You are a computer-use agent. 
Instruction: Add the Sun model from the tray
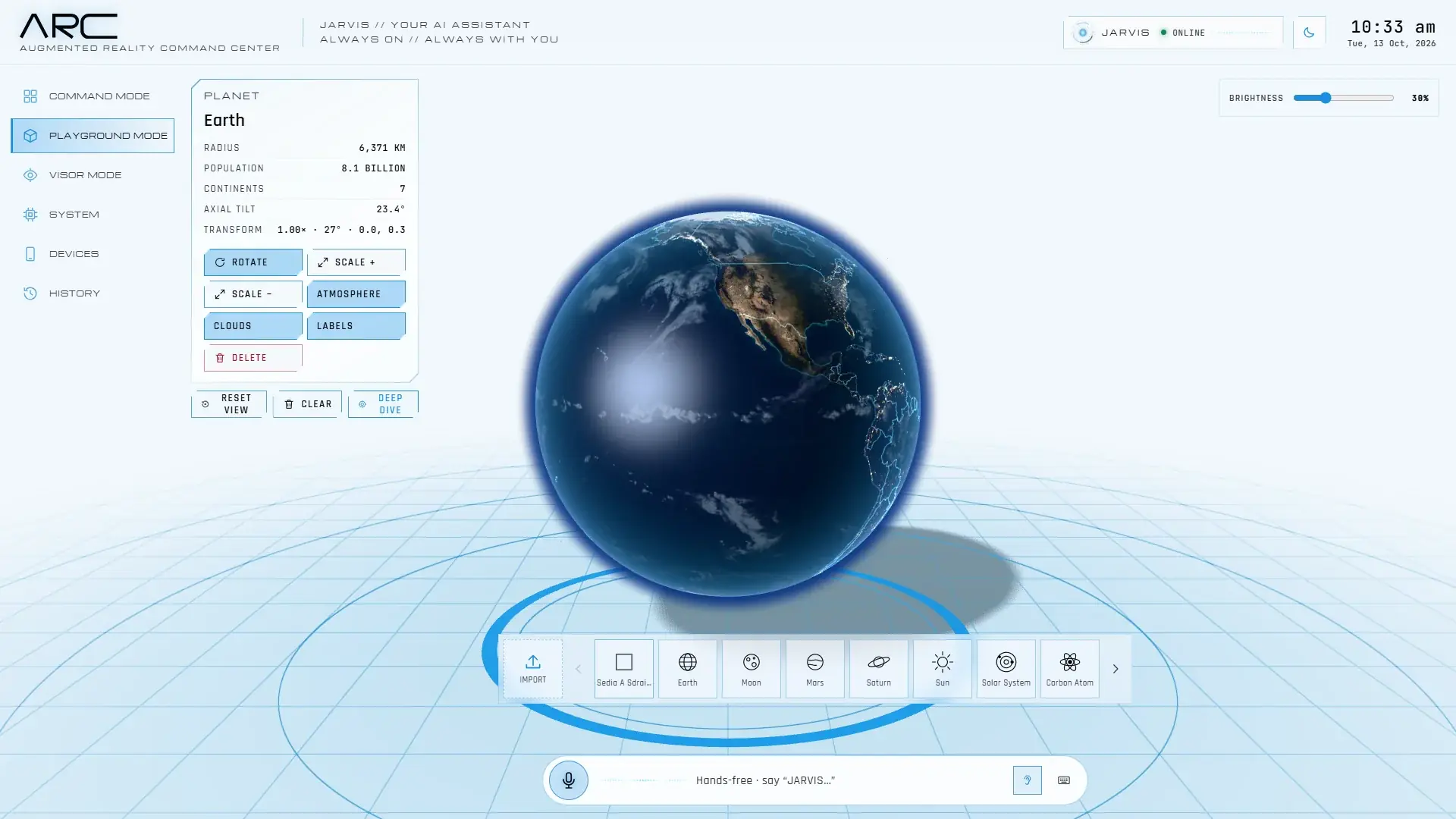[x=942, y=668]
